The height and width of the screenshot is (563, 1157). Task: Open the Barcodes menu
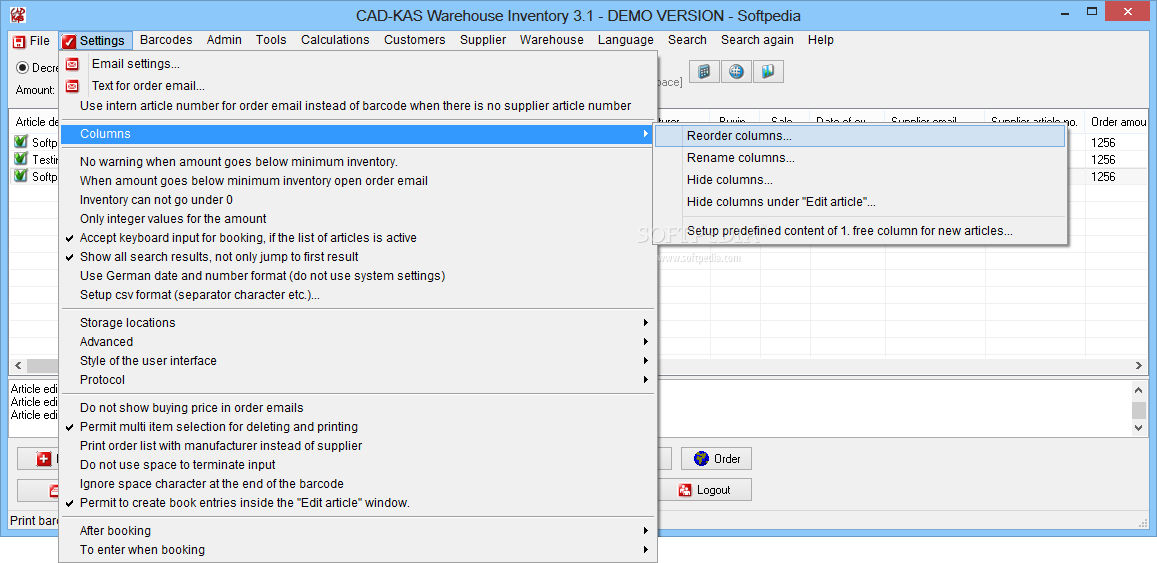pyautogui.click(x=166, y=40)
